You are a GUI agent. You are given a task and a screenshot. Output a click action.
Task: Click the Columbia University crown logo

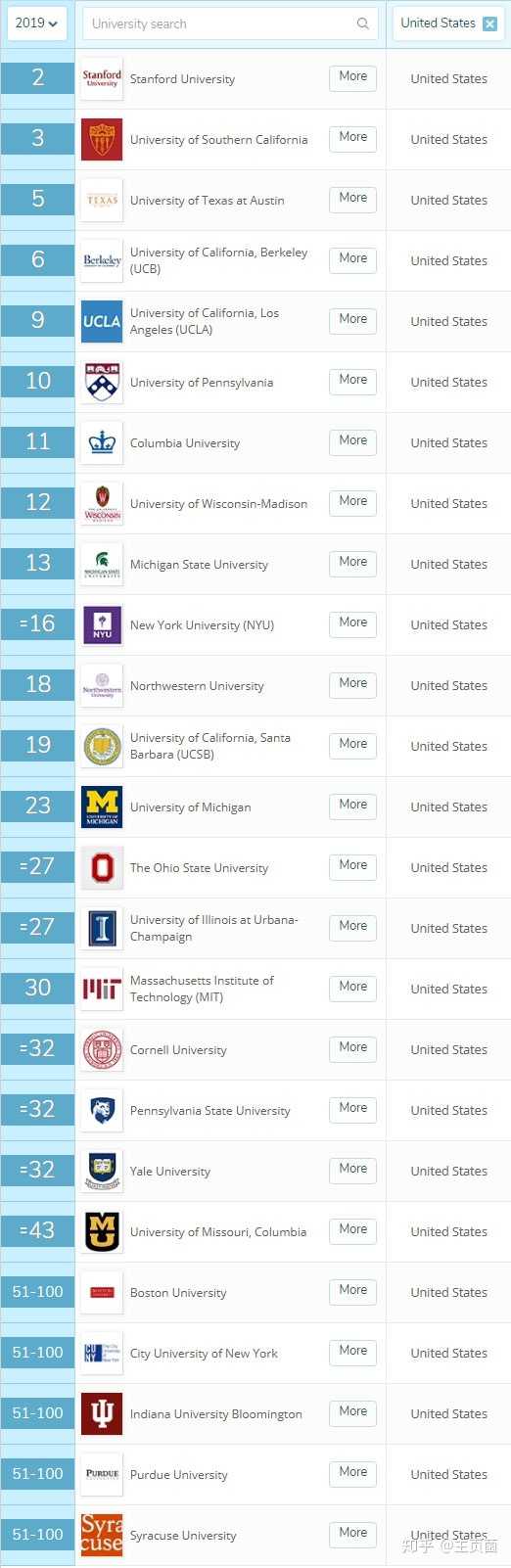pos(102,443)
